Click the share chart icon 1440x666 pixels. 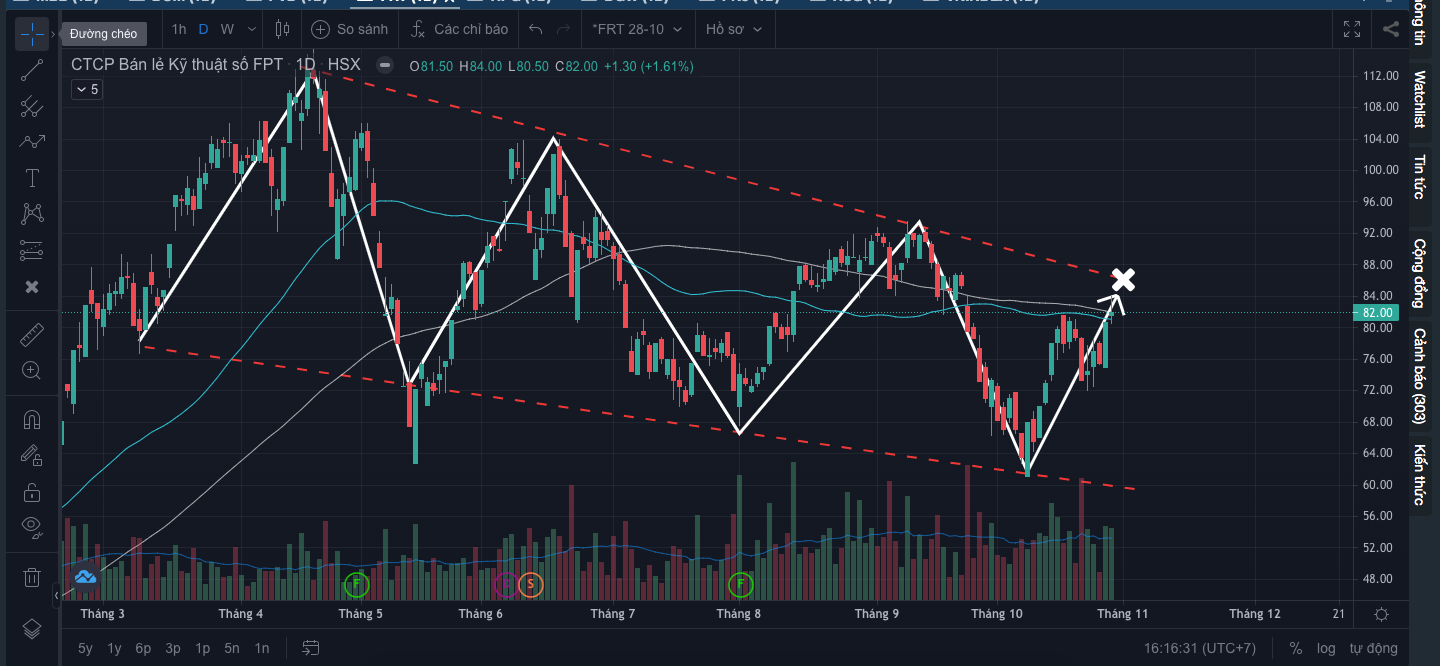coord(1391,29)
